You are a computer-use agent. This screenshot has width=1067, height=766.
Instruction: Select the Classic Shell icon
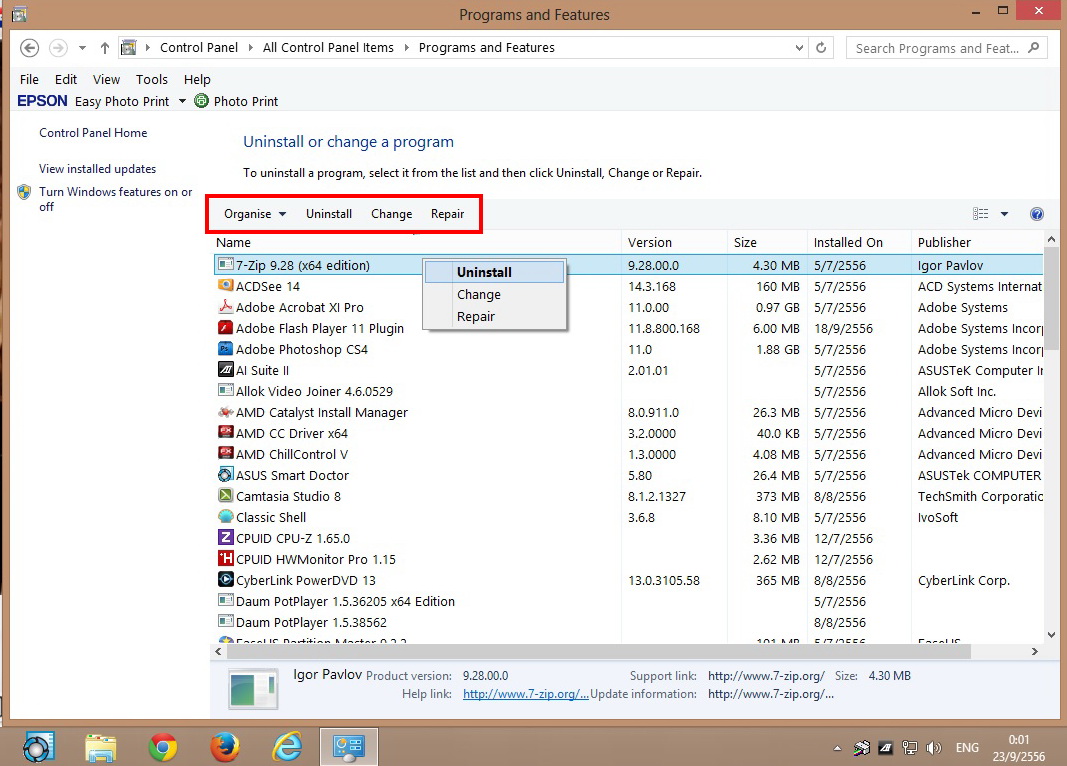pyautogui.click(x=225, y=517)
